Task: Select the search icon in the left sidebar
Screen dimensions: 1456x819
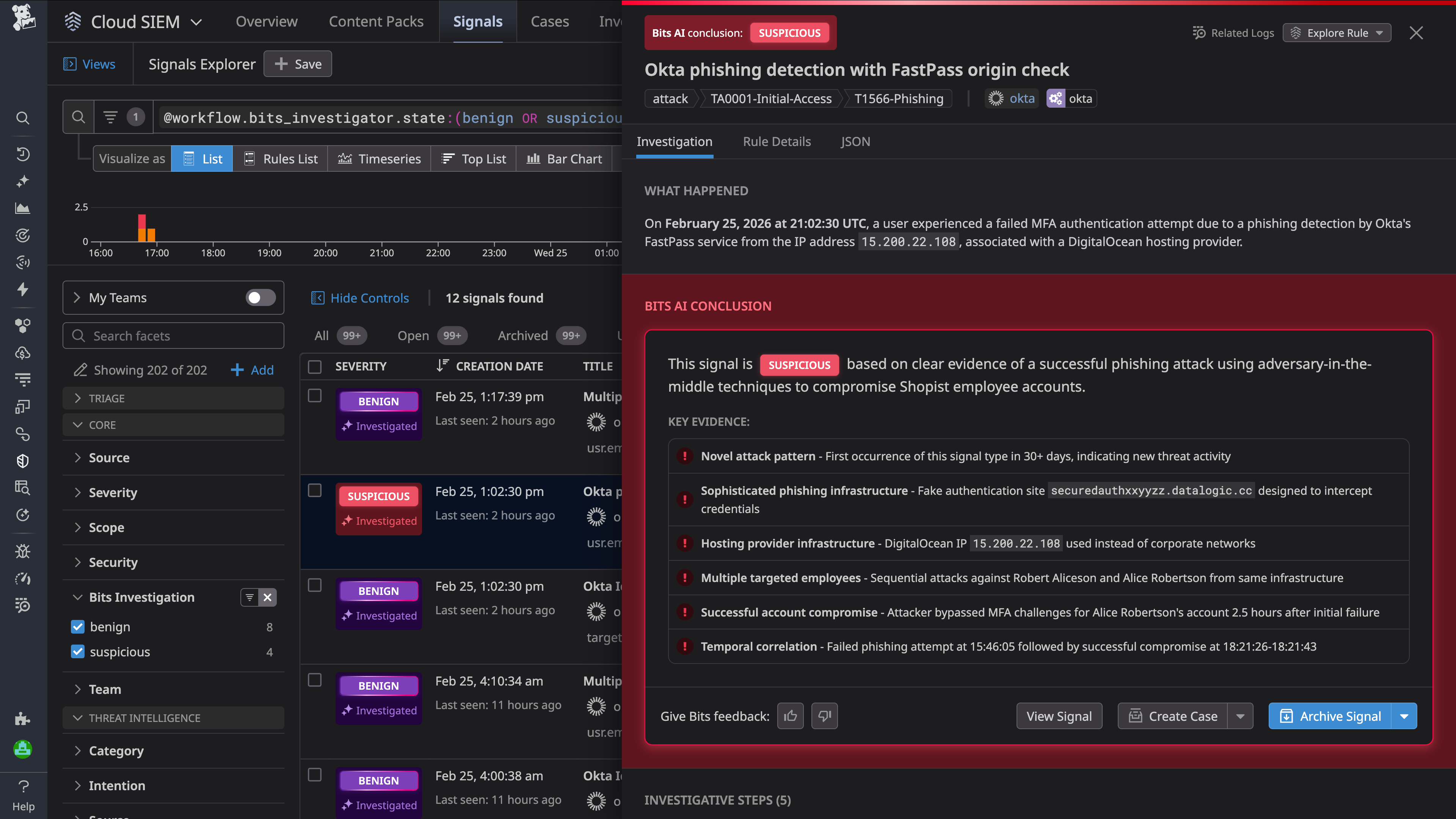Action: 23,118
